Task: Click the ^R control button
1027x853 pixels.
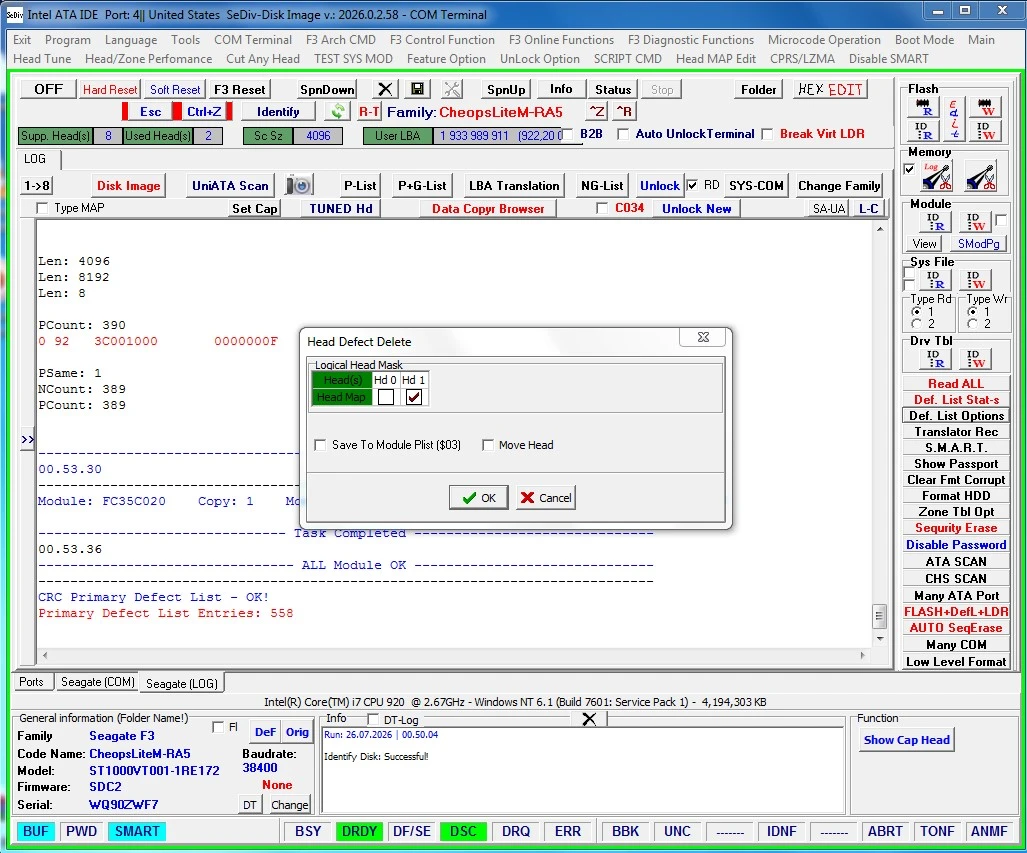Action: pyautogui.click(x=624, y=111)
